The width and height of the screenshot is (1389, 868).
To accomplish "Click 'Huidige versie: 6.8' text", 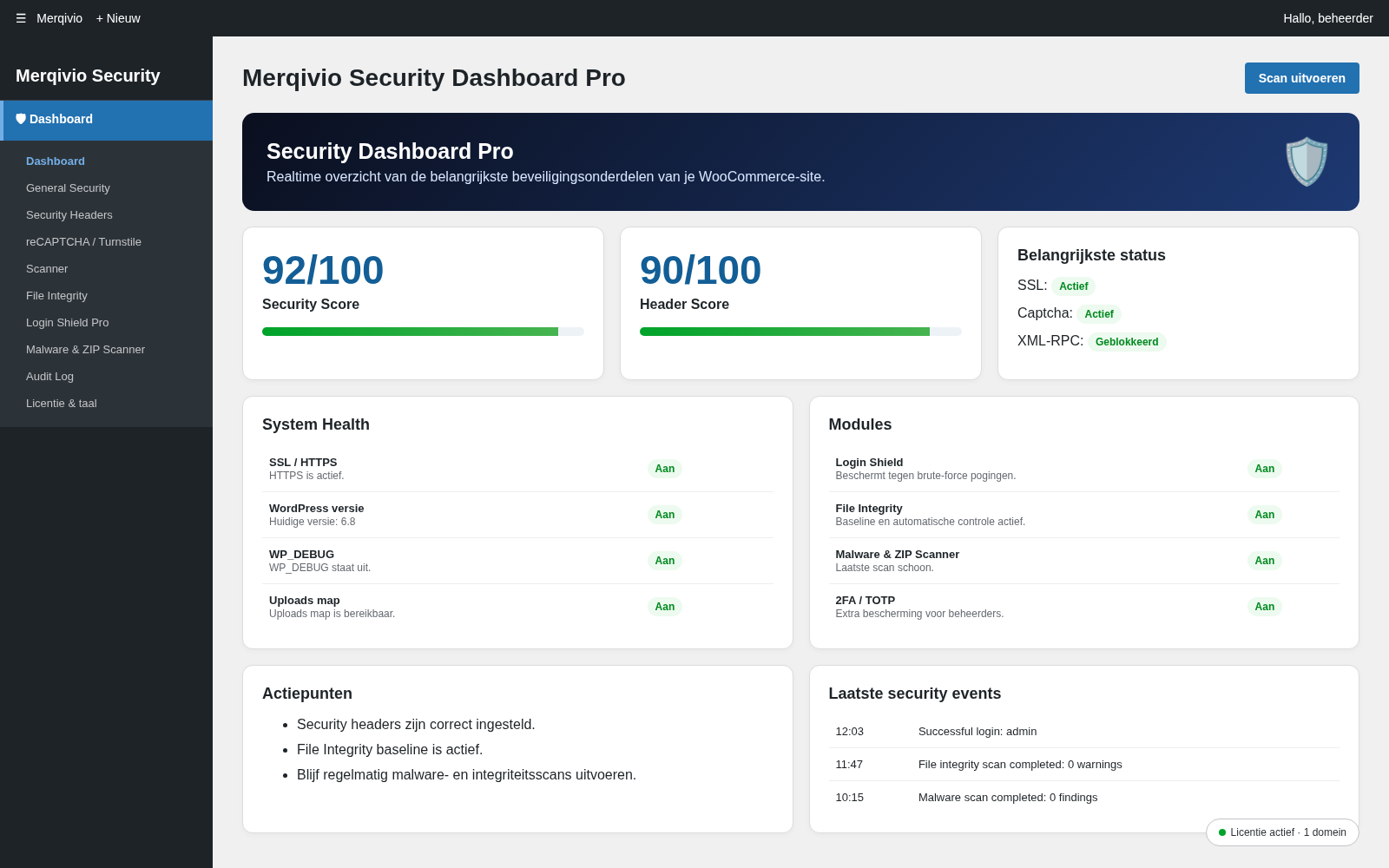I will (312, 522).
